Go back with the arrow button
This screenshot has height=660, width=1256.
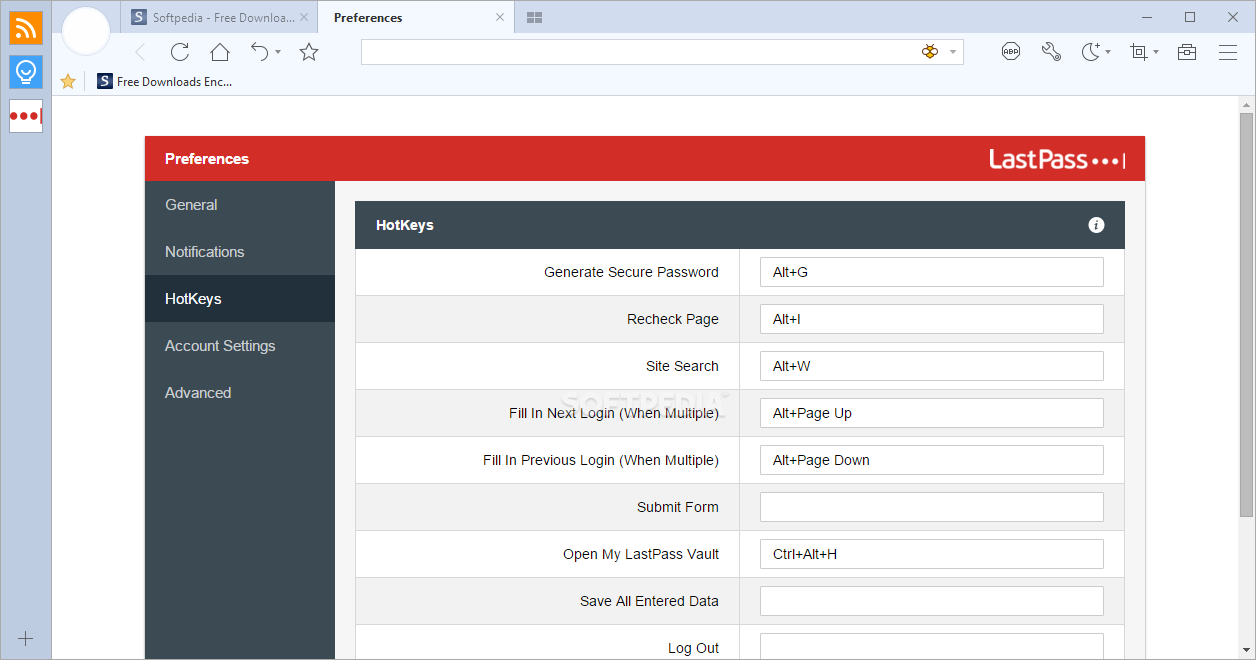pos(140,52)
